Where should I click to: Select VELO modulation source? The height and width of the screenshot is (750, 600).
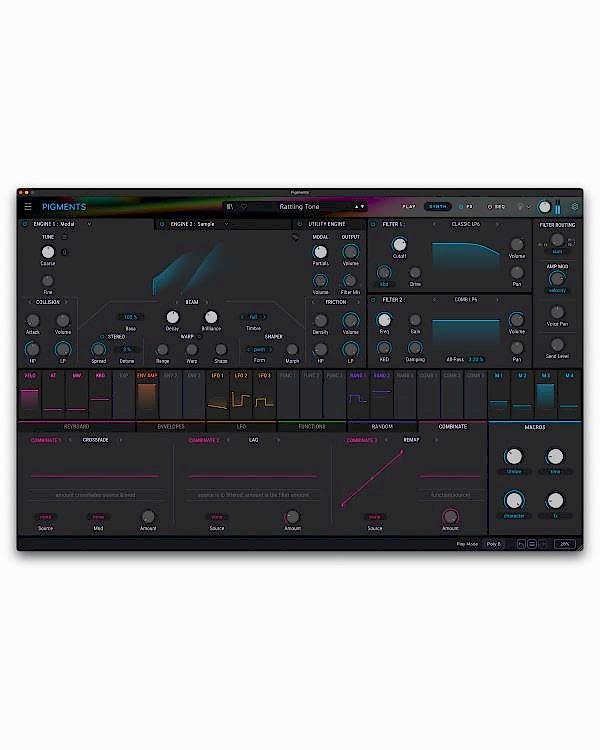click(30, 395)
